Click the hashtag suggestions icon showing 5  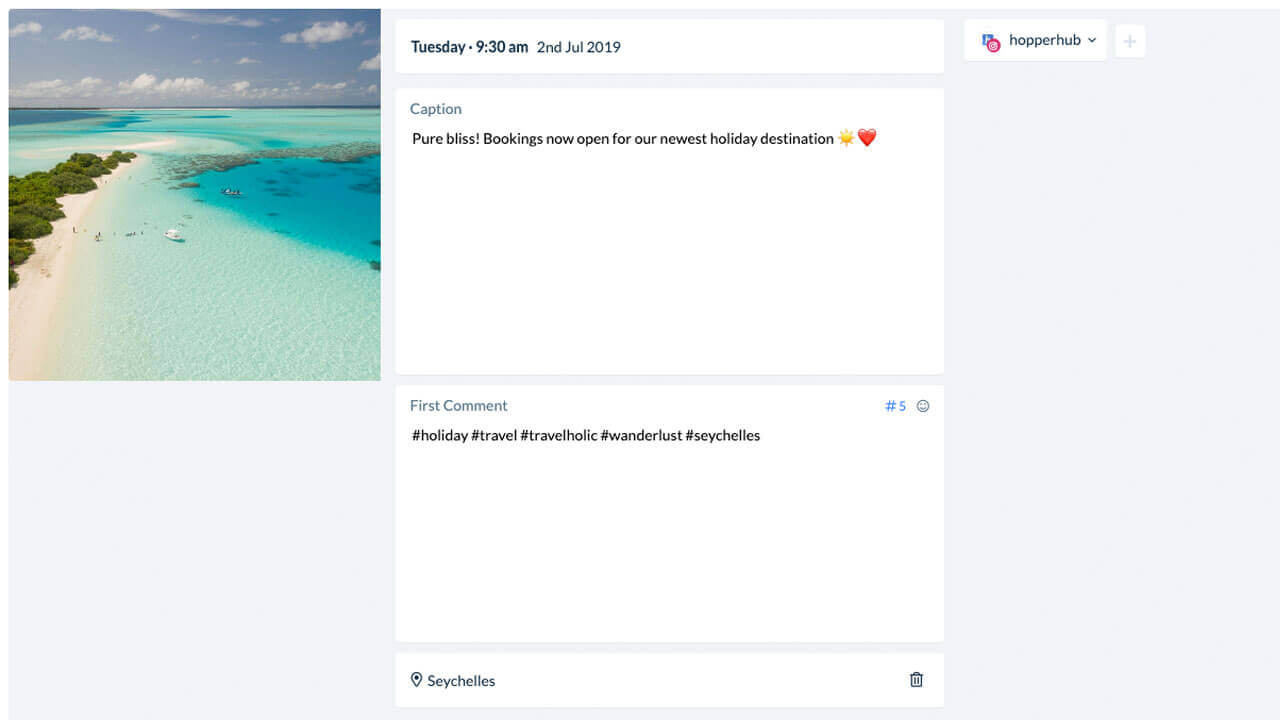pos(894,406)
